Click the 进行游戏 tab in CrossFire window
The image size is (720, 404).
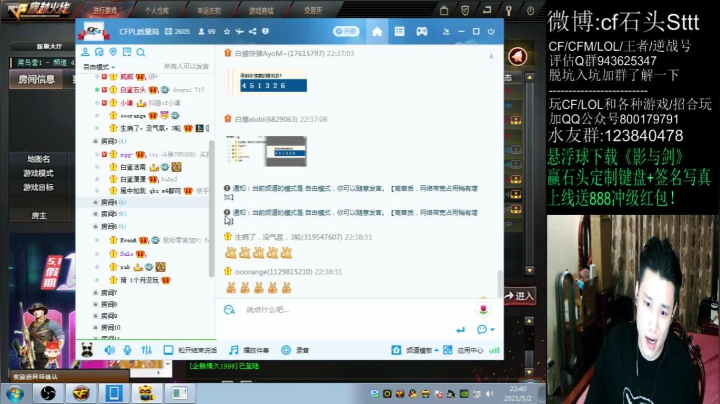click(x=105, y=10)
